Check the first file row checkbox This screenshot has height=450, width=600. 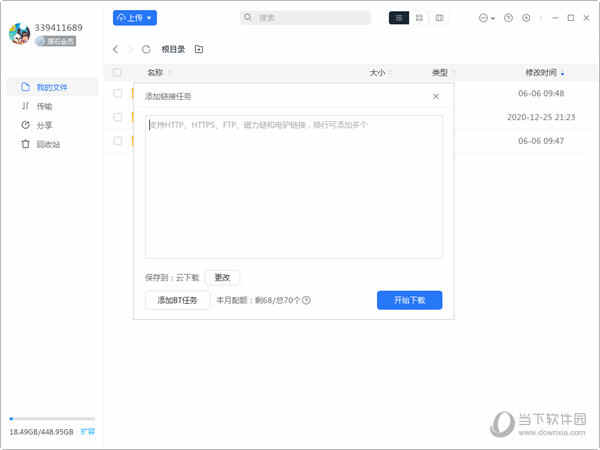tap(117, 93)
